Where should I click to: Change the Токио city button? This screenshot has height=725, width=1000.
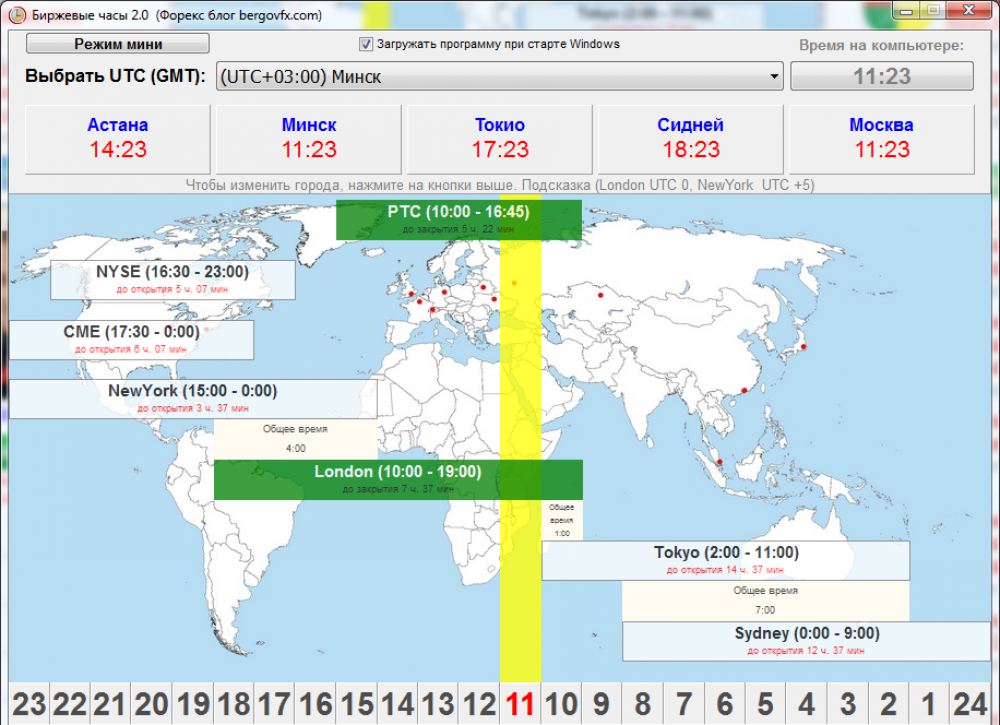click(500, 139)
